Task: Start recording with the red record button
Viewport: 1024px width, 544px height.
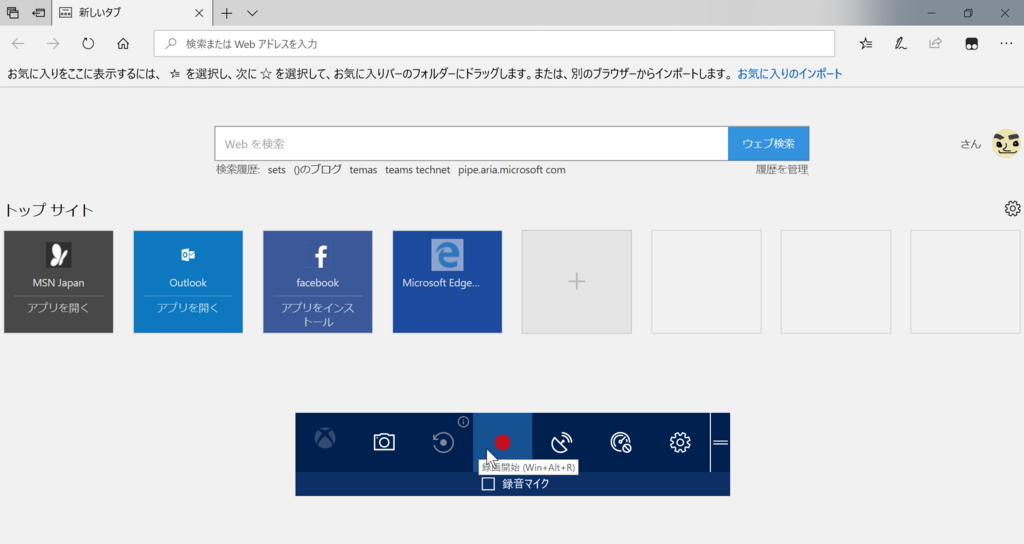Action: pos(502,442)
